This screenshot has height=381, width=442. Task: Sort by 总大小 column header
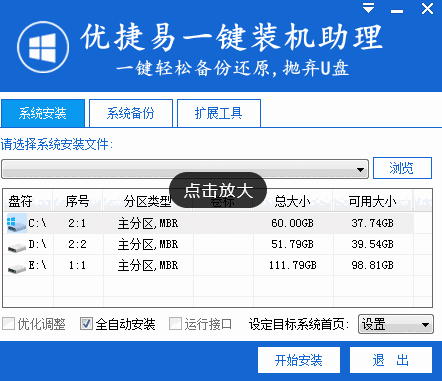293,201
